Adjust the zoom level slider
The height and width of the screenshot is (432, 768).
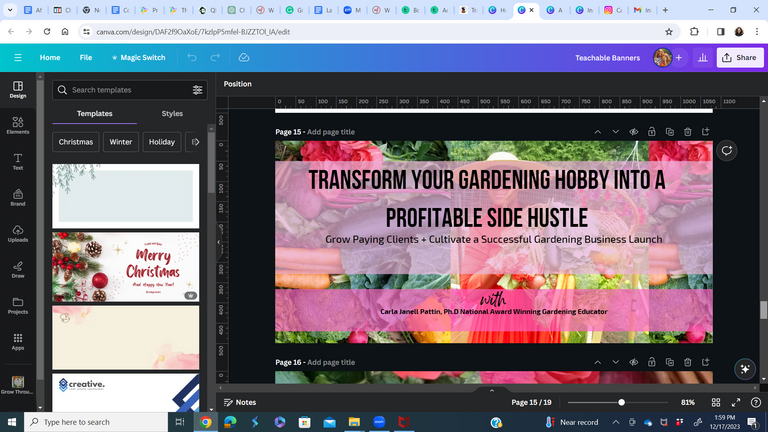[621, 403]
